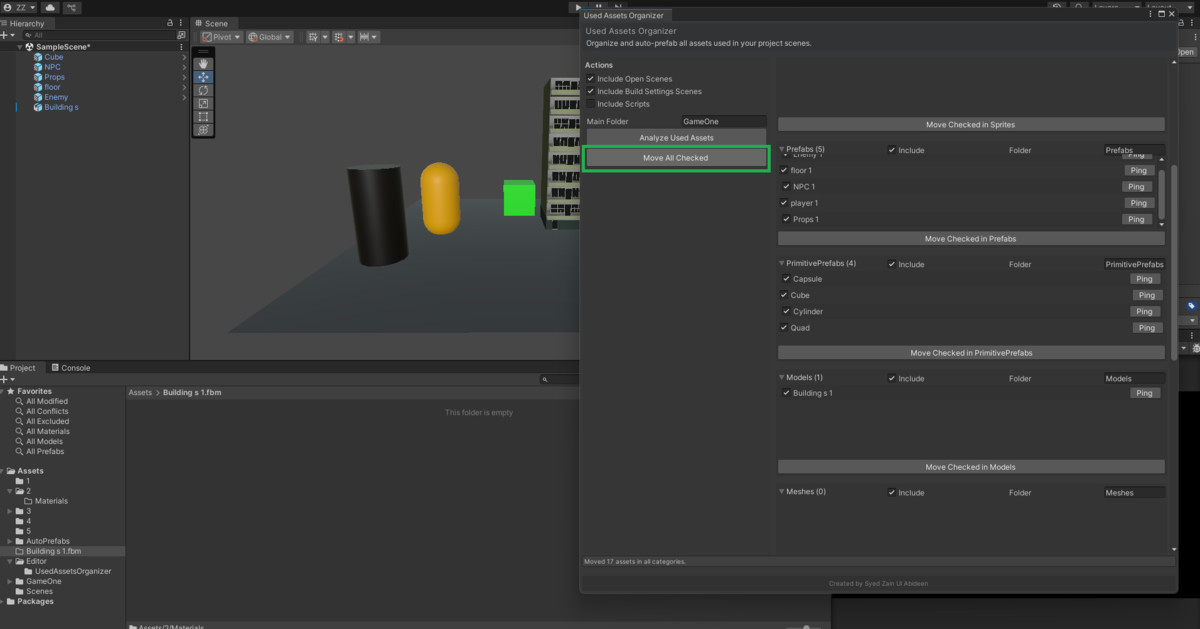
Task: Choose the Scale tool
Action: (203, 103)
